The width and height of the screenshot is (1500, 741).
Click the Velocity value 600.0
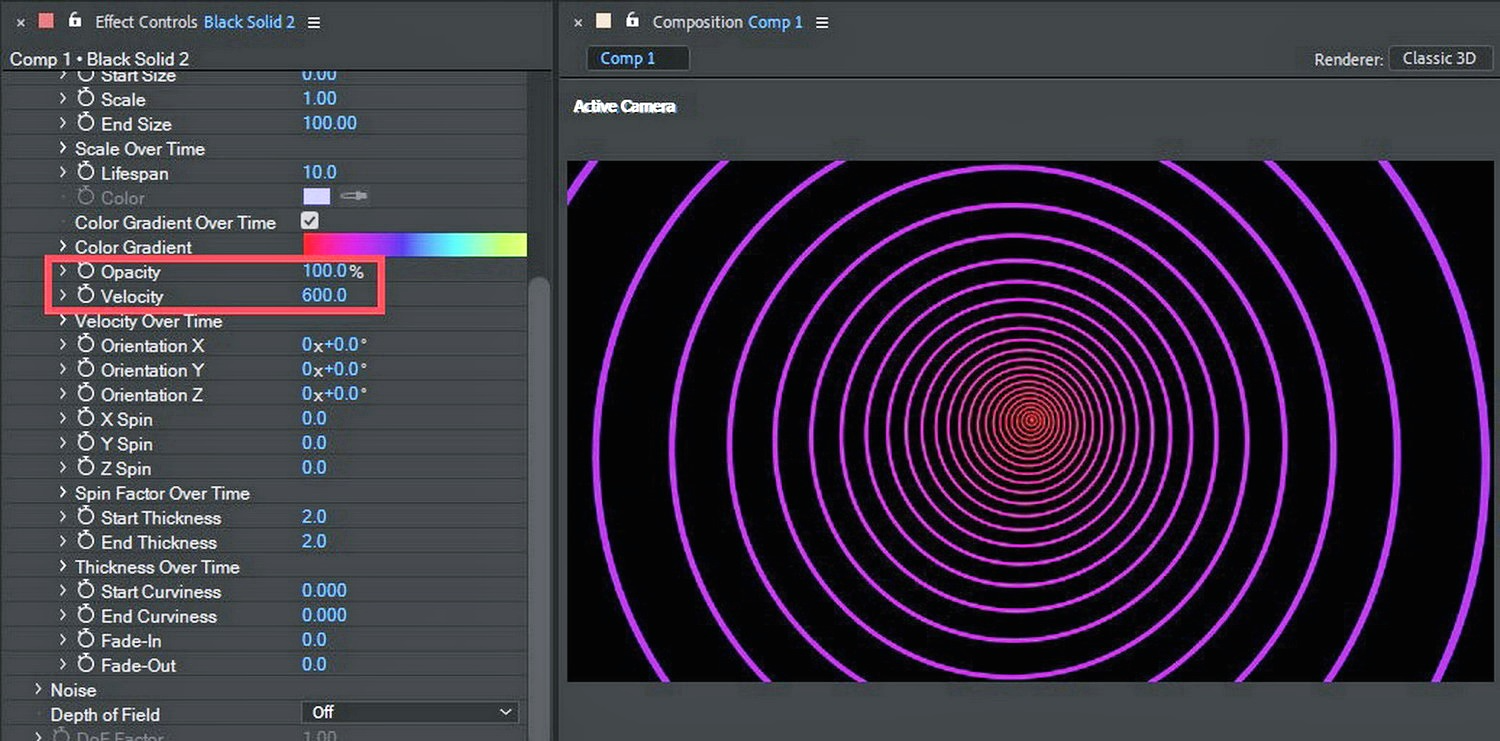(x=325, y=295)
